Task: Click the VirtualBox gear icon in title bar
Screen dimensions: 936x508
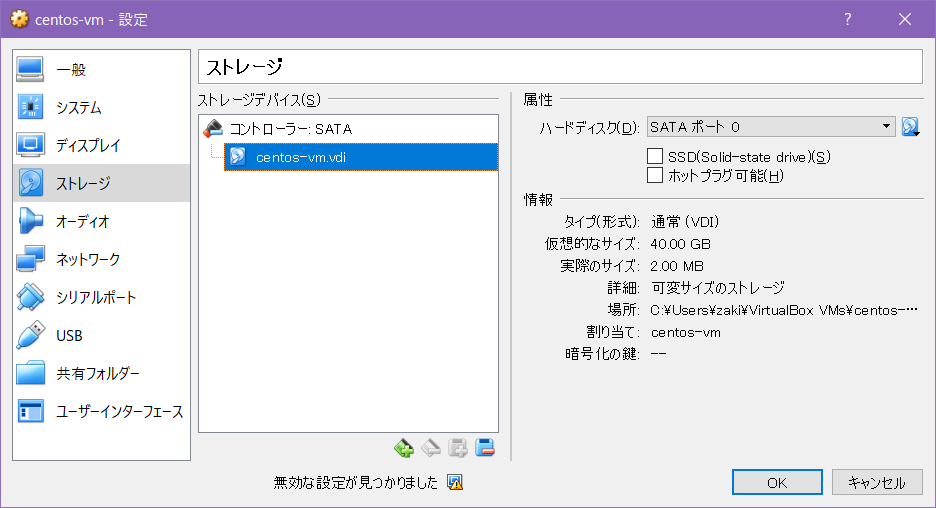Action: tap(19, 19)
